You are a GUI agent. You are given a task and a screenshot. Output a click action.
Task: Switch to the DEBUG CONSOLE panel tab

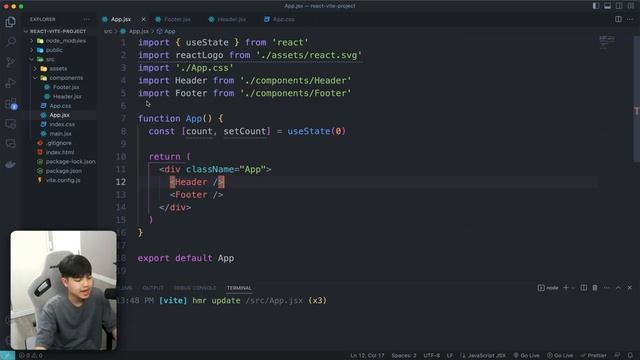coord(195,288)
